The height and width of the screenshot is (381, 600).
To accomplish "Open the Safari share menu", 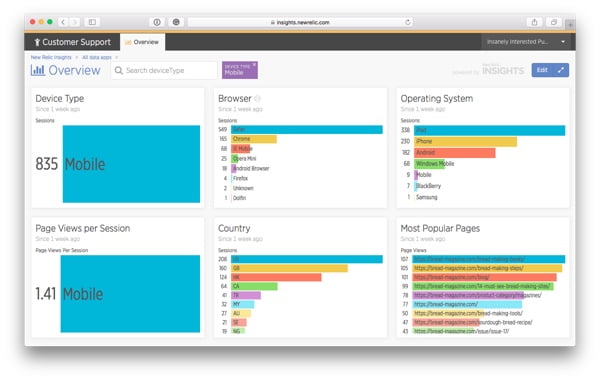I will (x=535, y=22).
